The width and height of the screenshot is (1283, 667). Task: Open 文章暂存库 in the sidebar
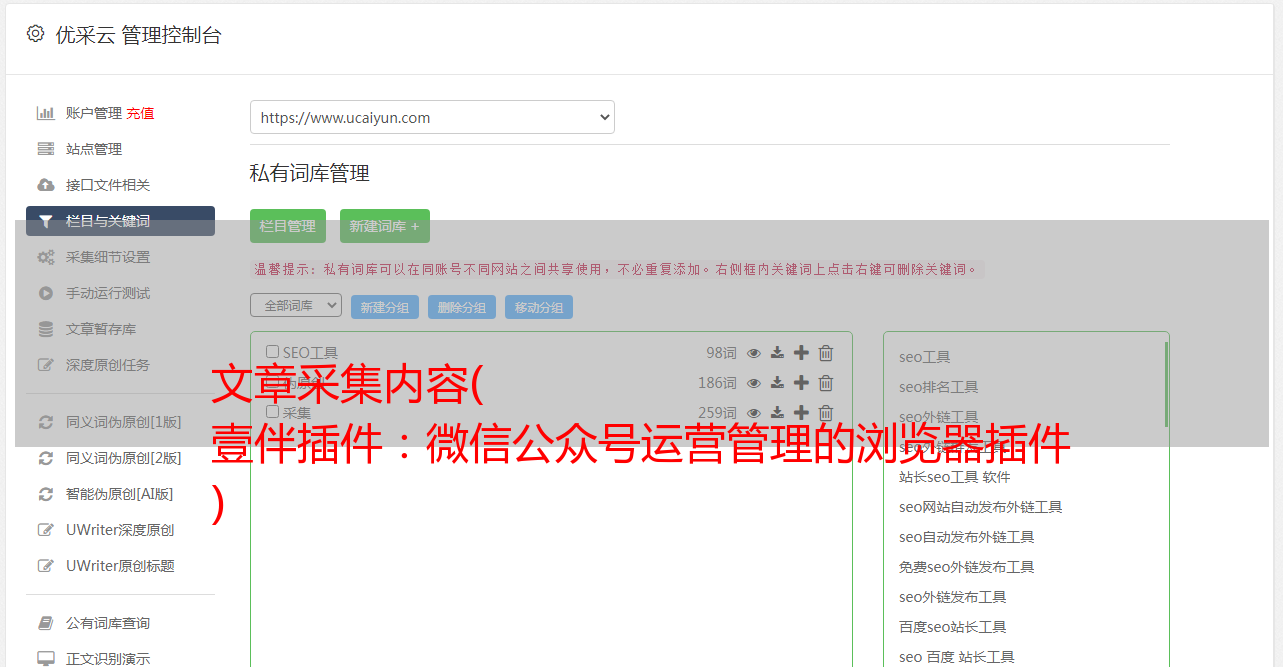click(x=101, y=329)
